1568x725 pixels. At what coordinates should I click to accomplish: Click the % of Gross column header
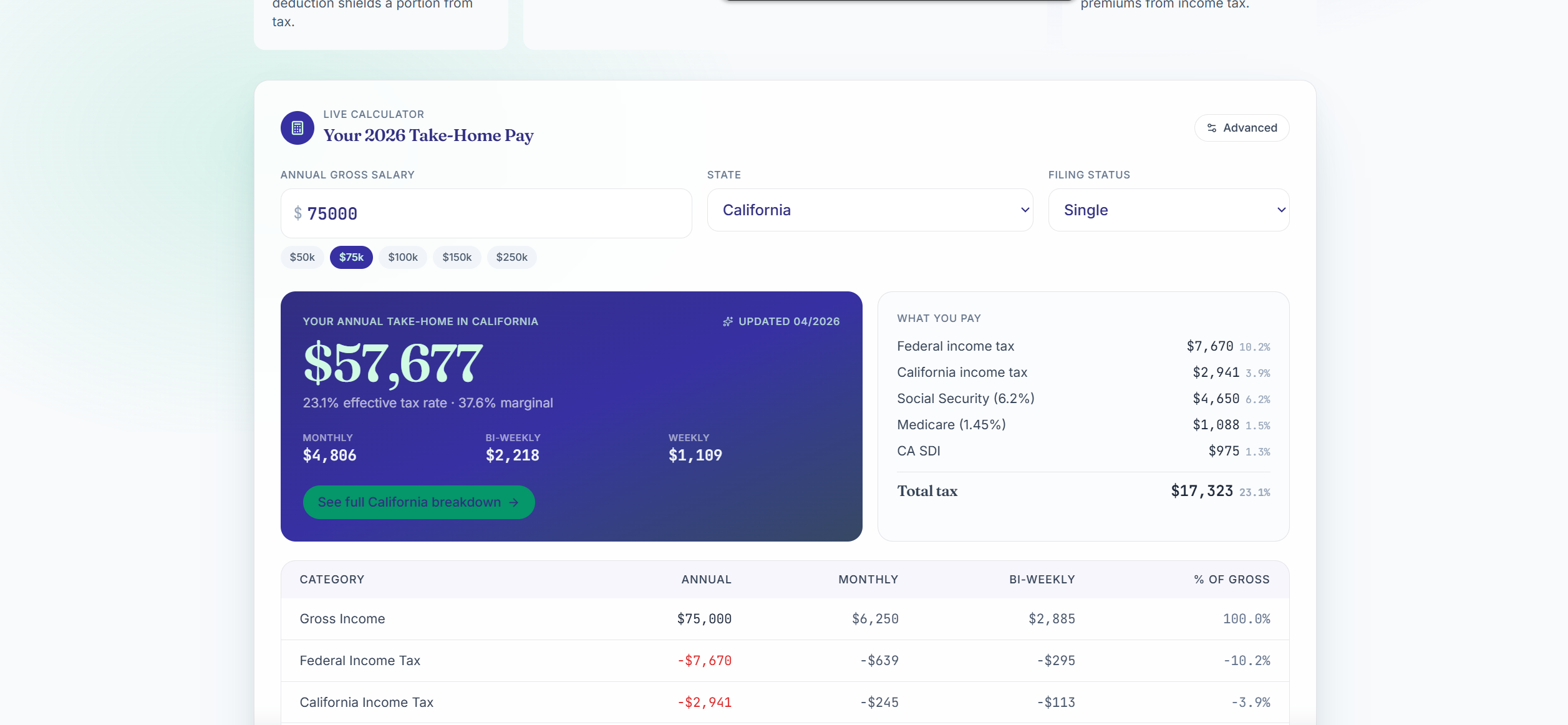pyautogui.click(x=1232, y=580)
